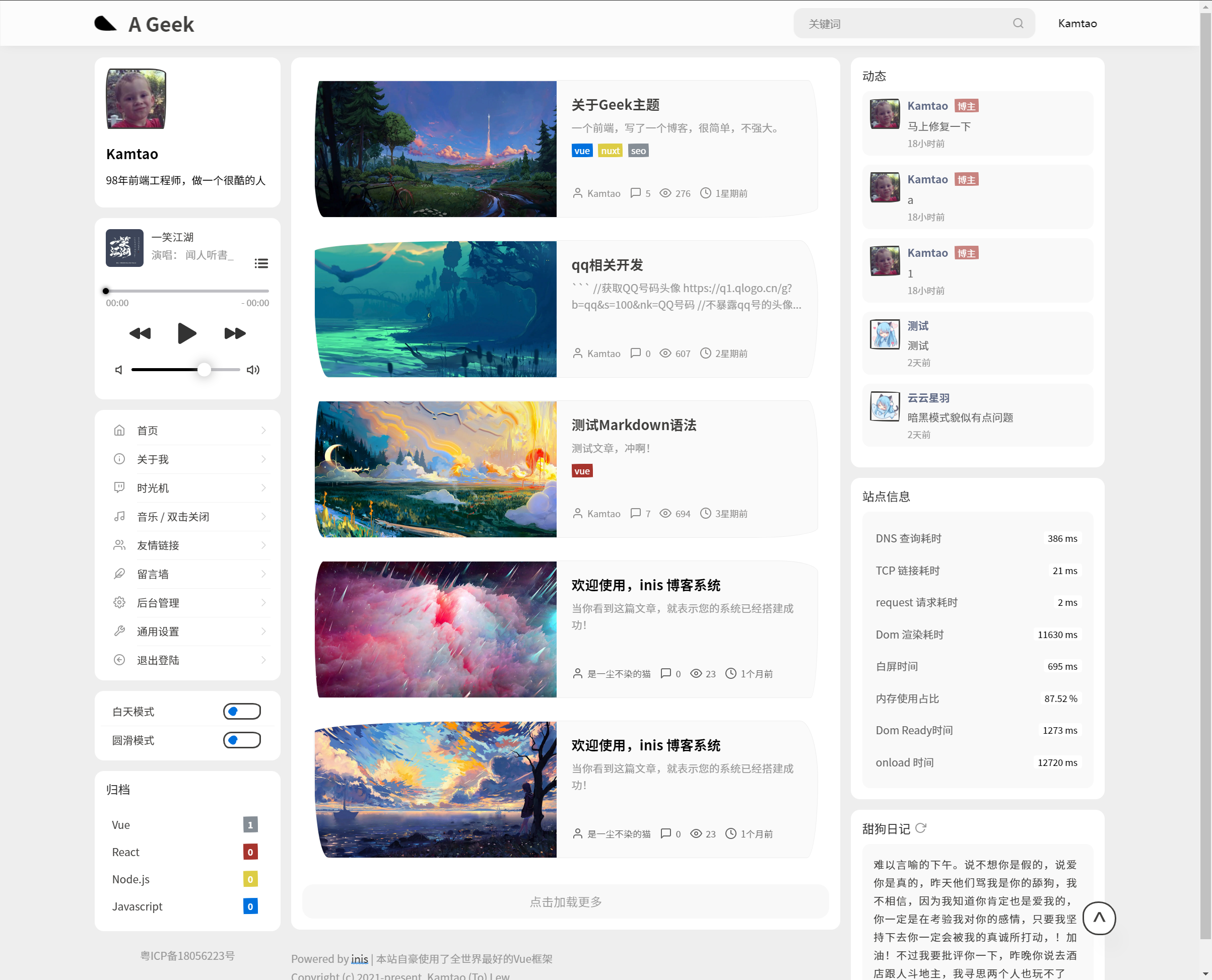Click the volume slider handle
Screen dimensions: 1212x980
click(x=204, y=370)
